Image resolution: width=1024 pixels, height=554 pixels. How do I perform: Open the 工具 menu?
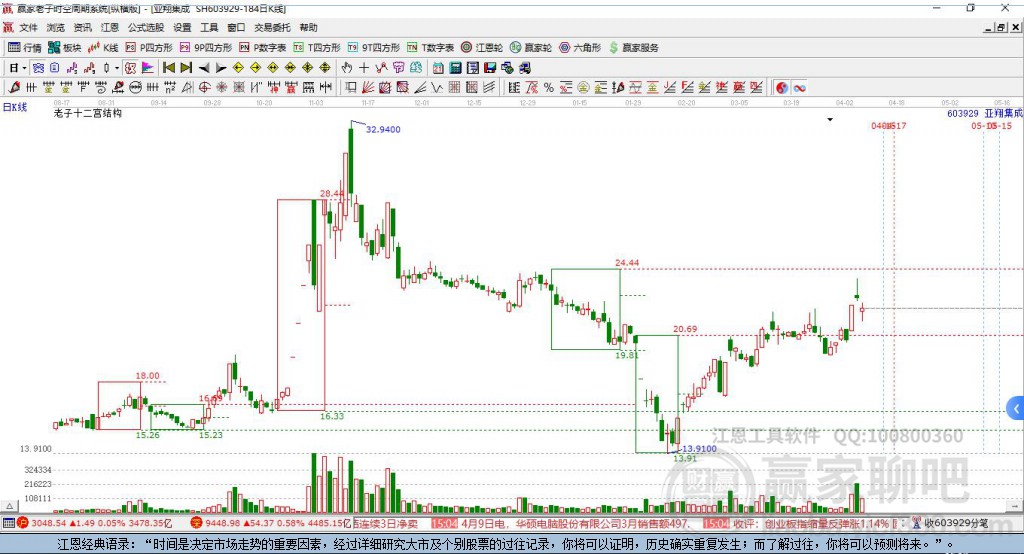coord(209,27)
